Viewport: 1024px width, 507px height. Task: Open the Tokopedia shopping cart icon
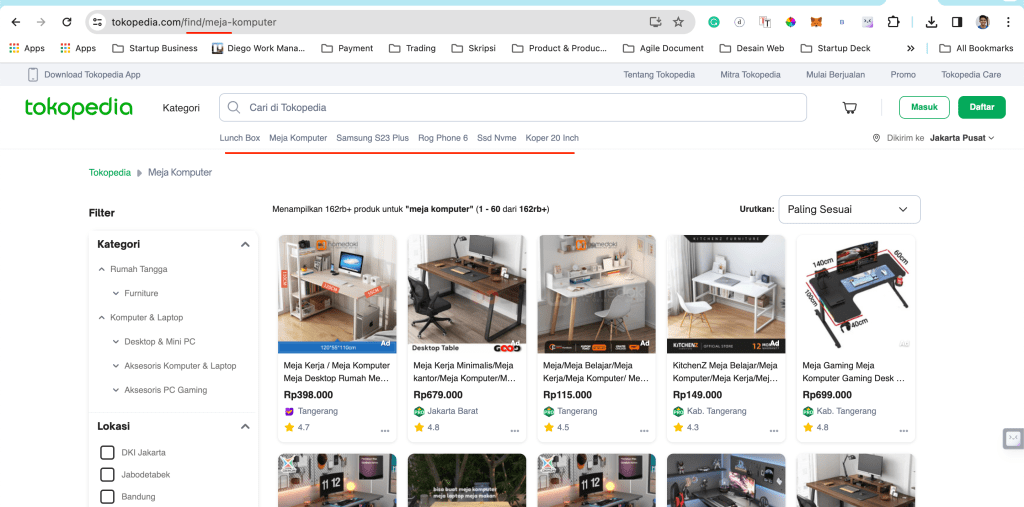click(850, 108)
